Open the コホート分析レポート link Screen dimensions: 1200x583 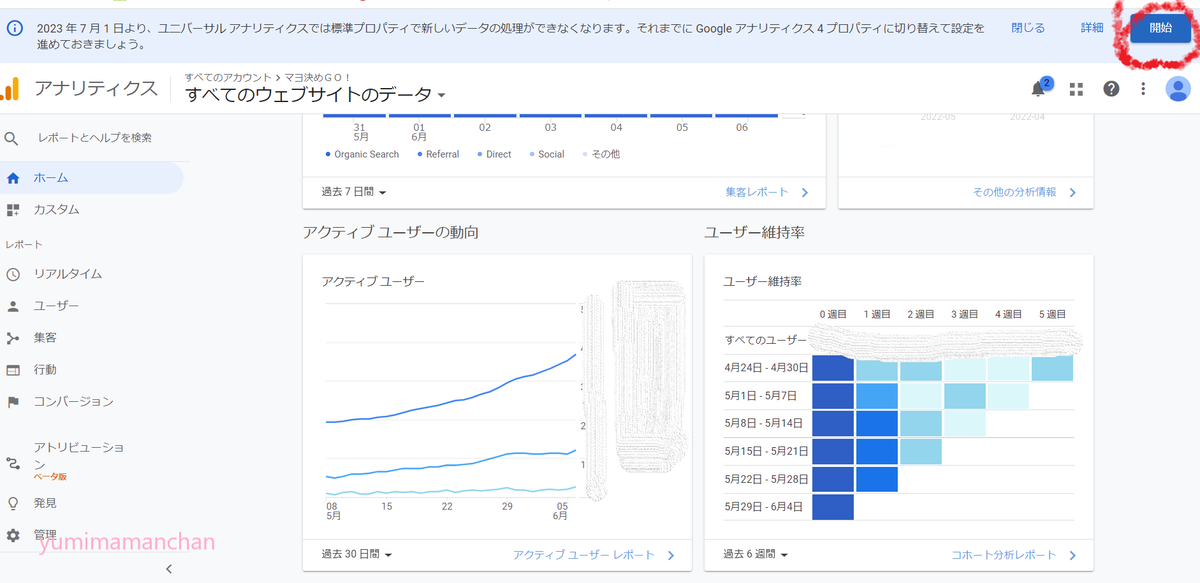(1015, 555)
